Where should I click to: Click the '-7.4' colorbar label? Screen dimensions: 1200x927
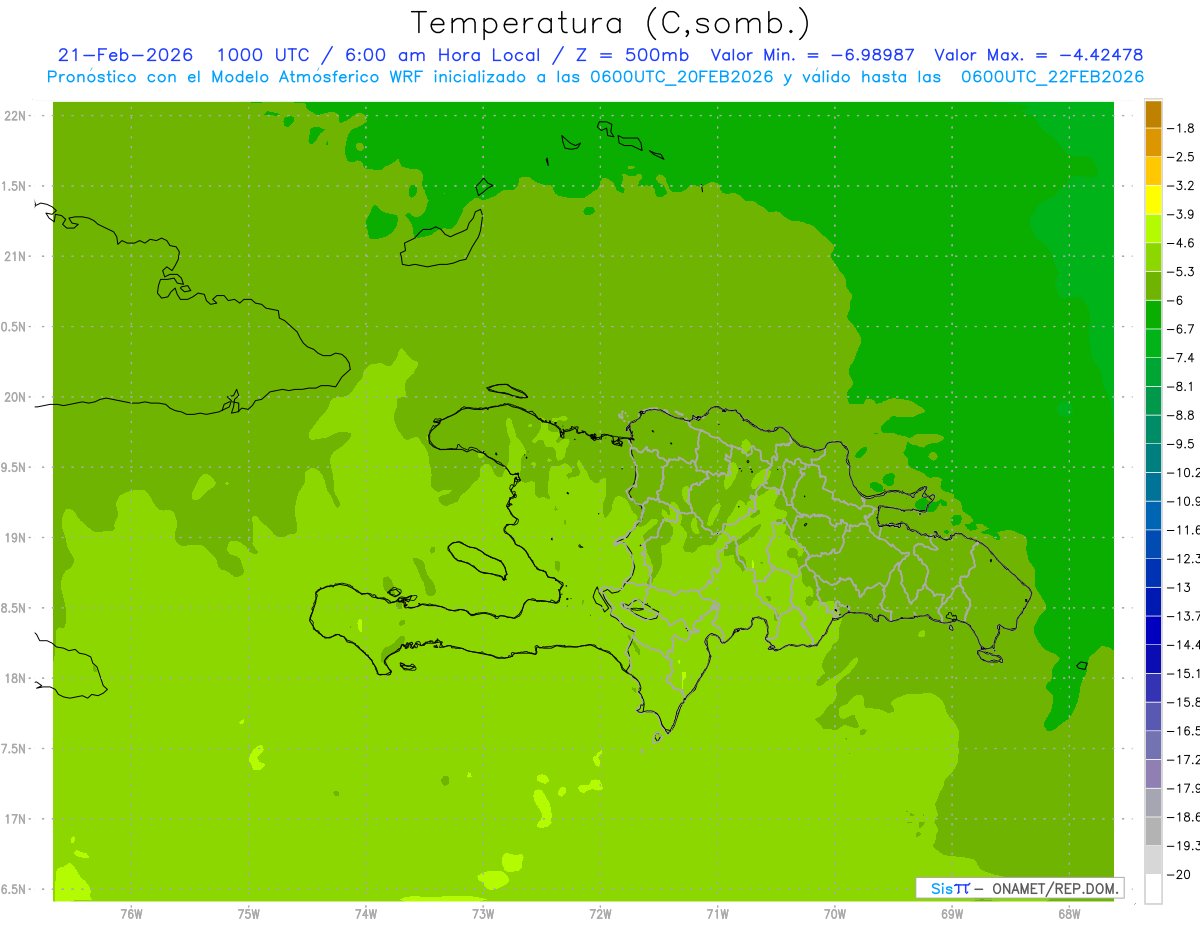(x=1183, y=358)
